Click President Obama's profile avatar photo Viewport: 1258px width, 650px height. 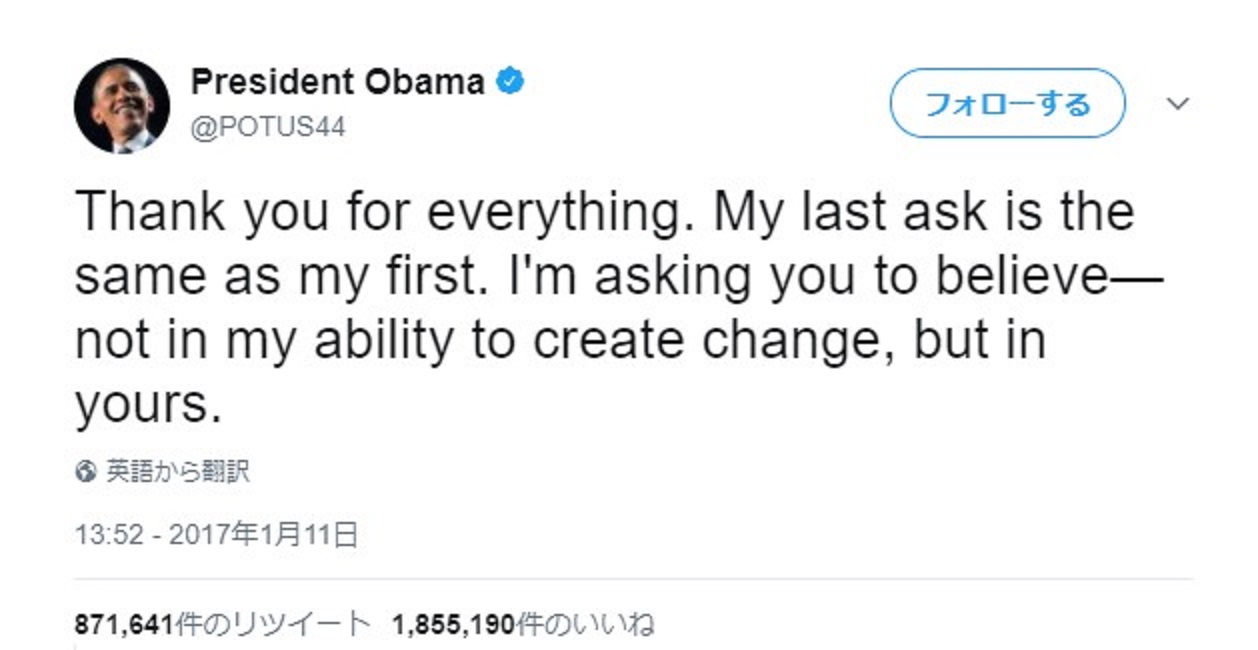coord(122,105)
